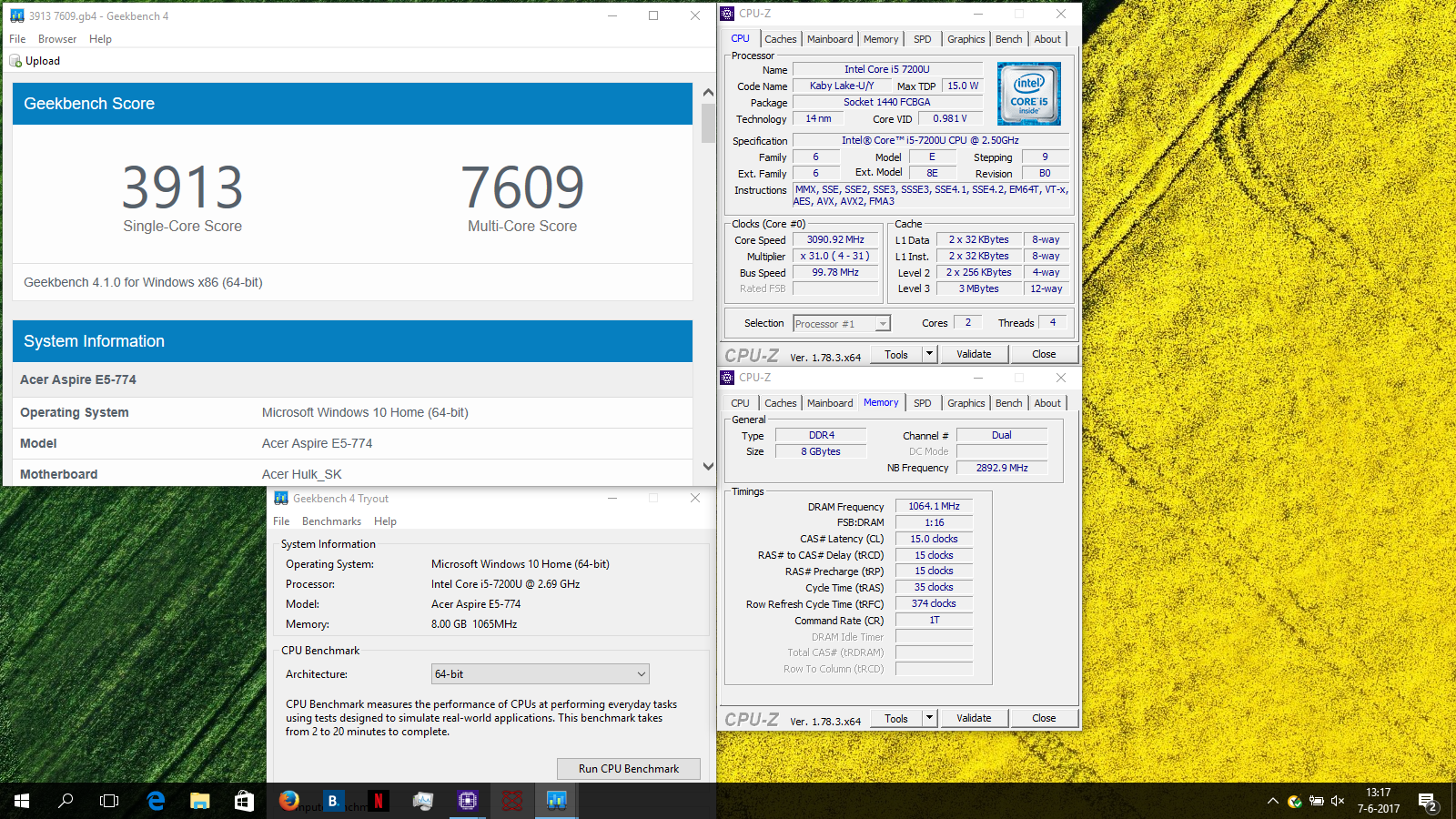Open the Booking.com taskbar icon
This screenshot has height=819, width=1456.
coord(333,801)
